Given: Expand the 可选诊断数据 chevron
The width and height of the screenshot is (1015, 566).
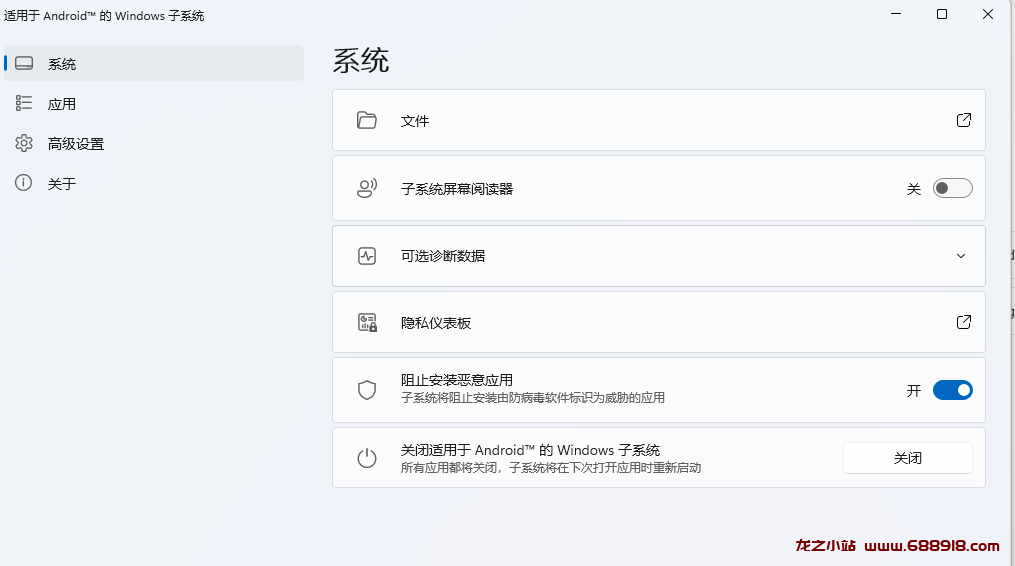Looking at the screenshot, I should coord(961,256).
